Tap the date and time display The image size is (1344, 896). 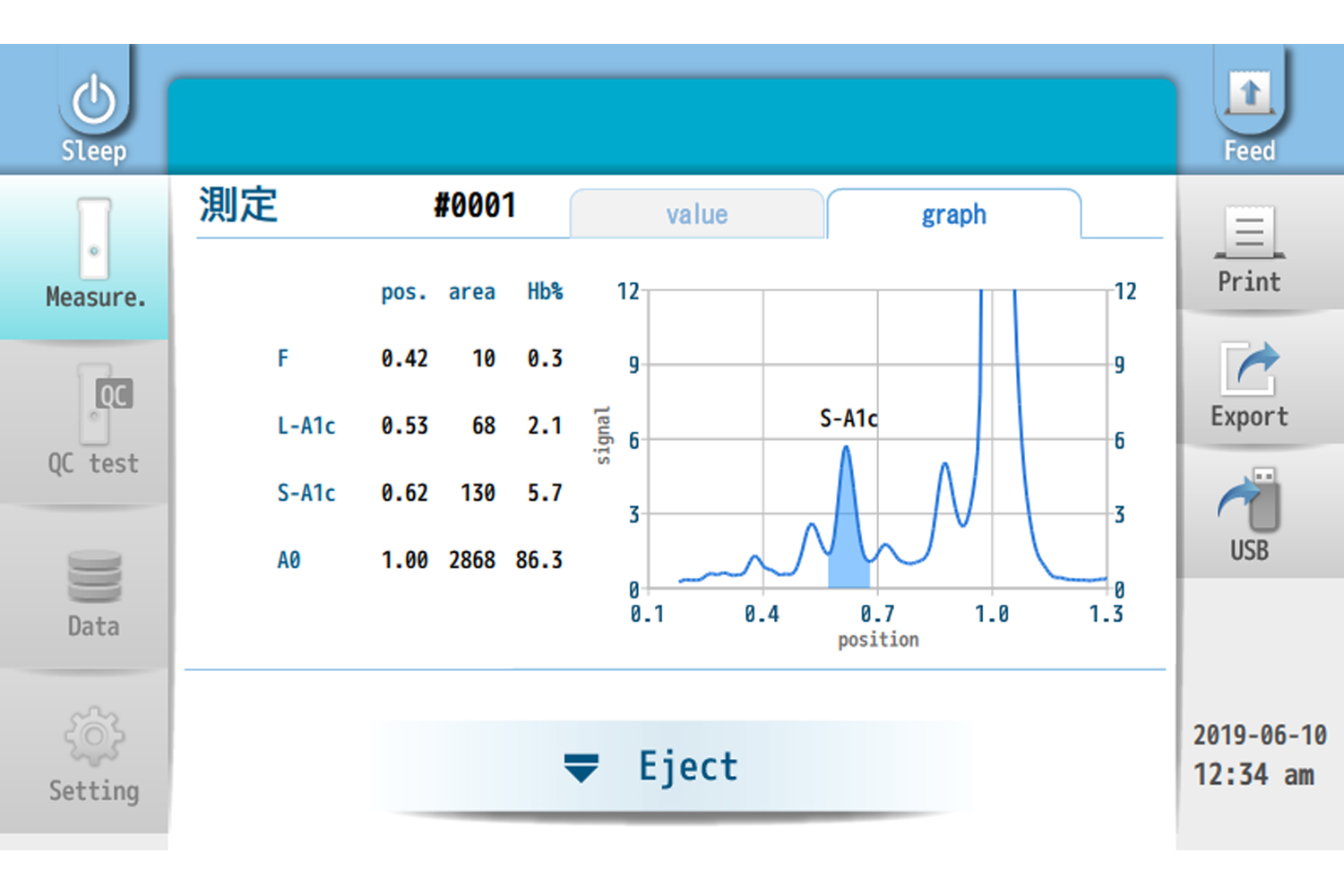coord(1258,754)
